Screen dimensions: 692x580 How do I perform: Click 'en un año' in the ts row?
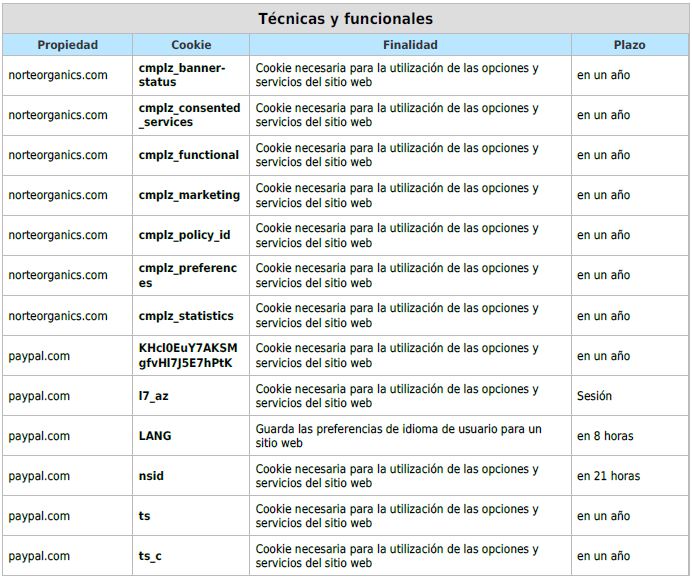pos(603,516)
